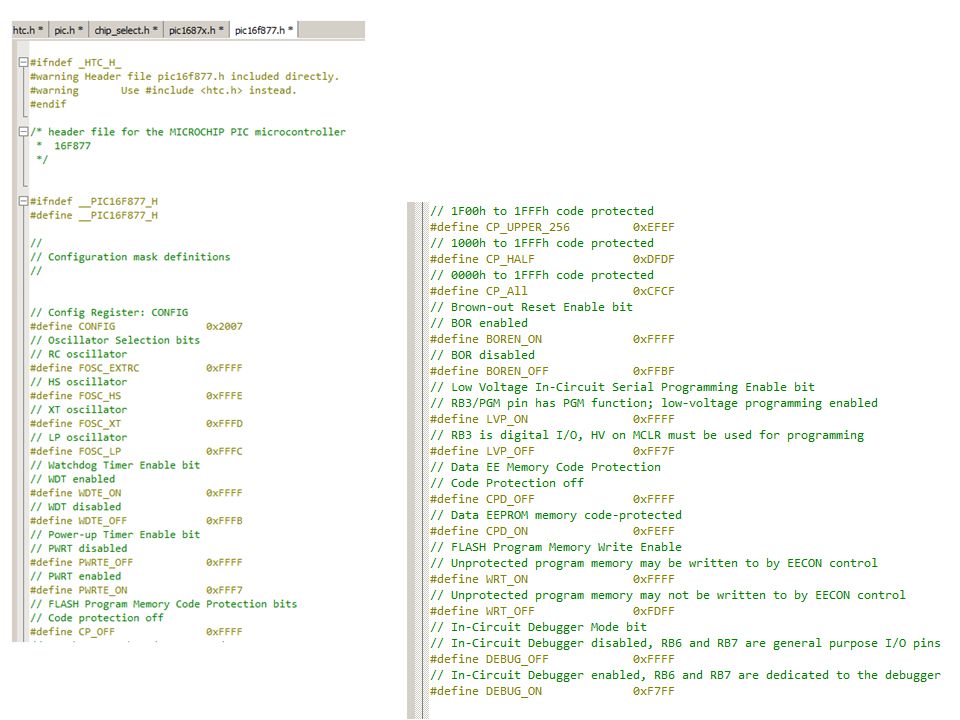
Task: Click the '#define DEBUG_OFF' line
Action: click(552, 659)
